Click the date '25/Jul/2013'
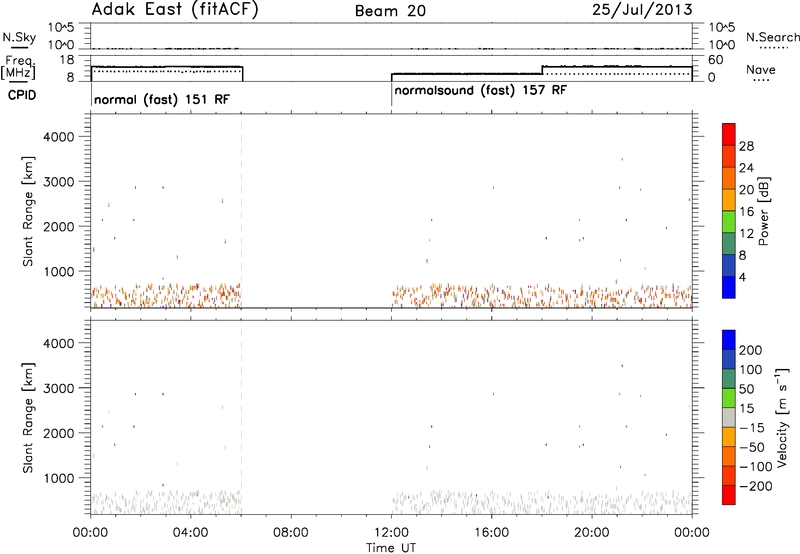This screenshot has width=800, height=554. coord(642,10)
